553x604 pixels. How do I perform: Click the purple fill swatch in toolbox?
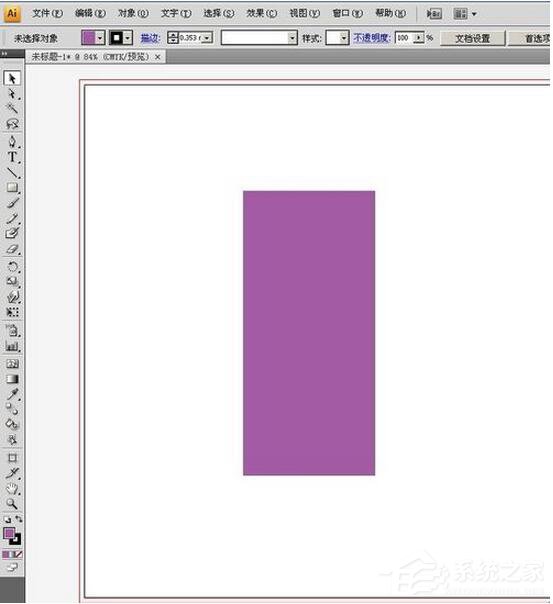coord(9,534)
